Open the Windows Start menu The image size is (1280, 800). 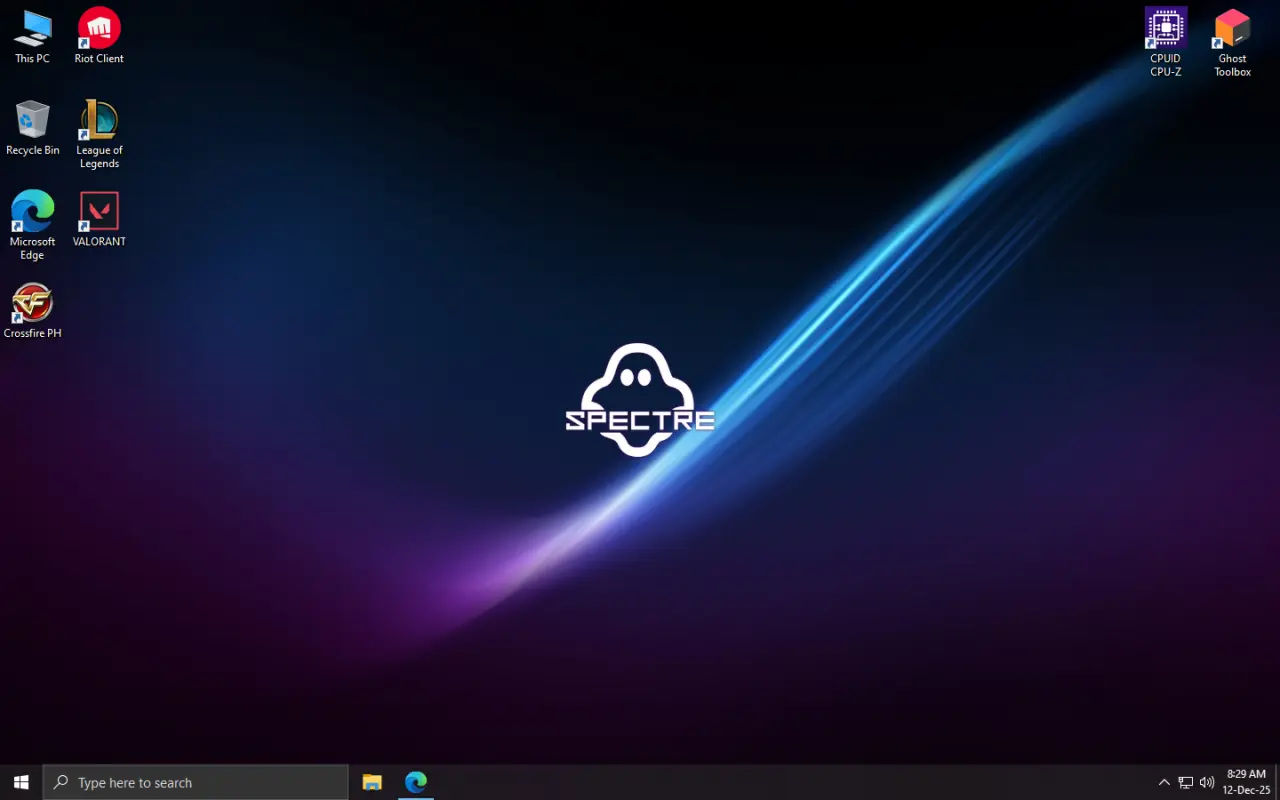point(21,782)
